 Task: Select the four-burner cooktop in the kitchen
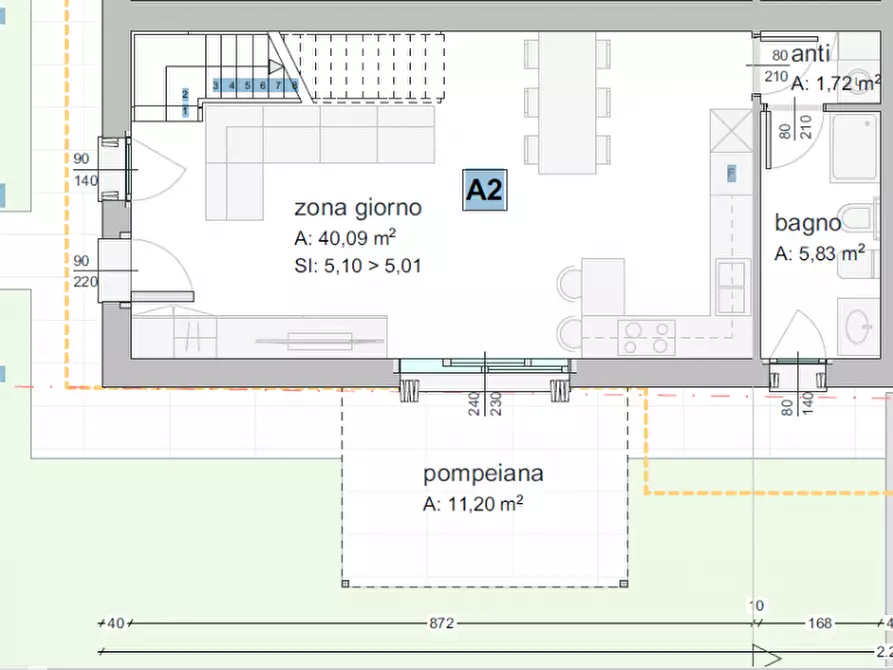click(646, 337)
